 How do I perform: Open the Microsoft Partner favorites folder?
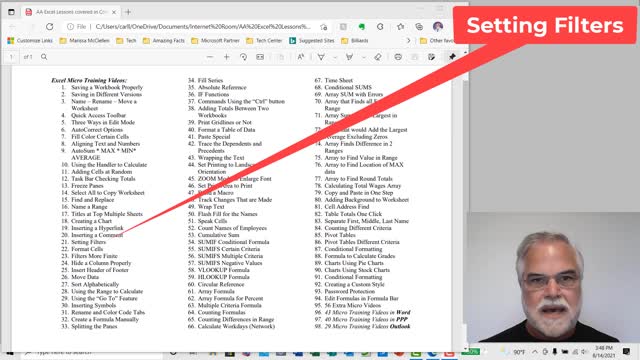(x=216, y=40)
